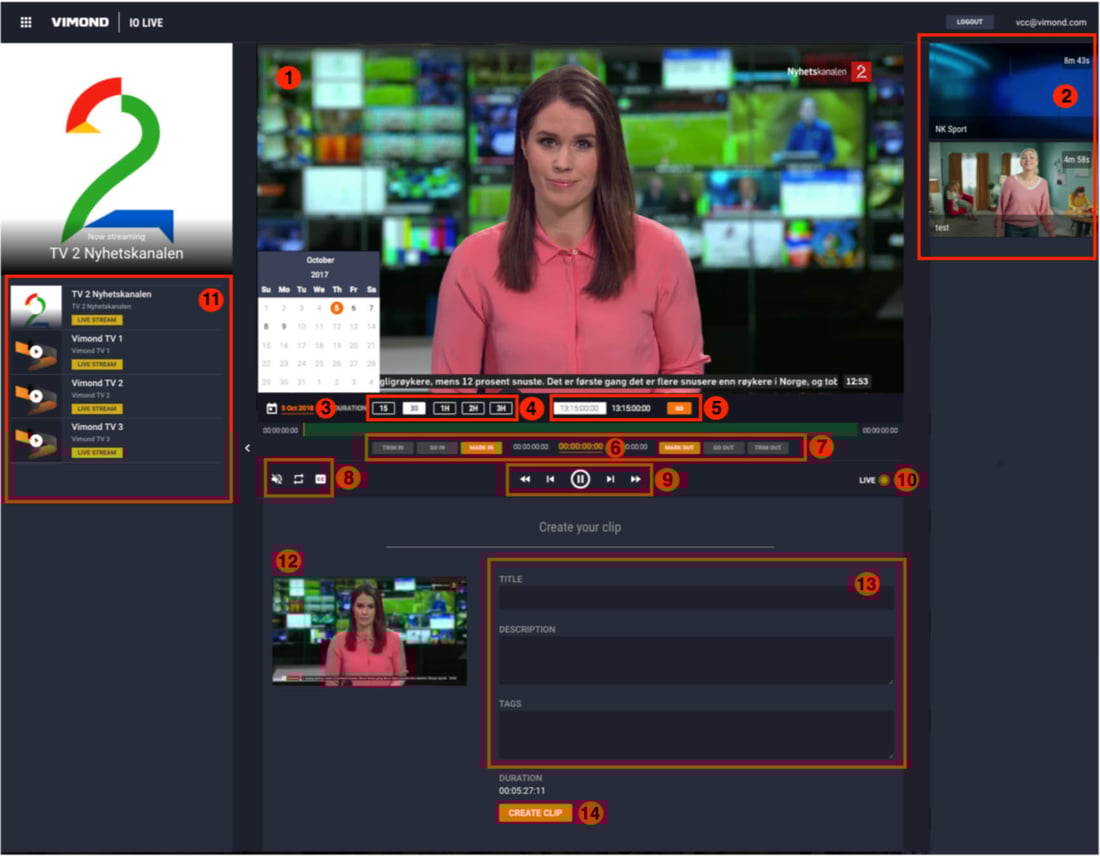Click the clip preview thumbnail
The height and width of the screenshot is (856, 1100).
370,630
